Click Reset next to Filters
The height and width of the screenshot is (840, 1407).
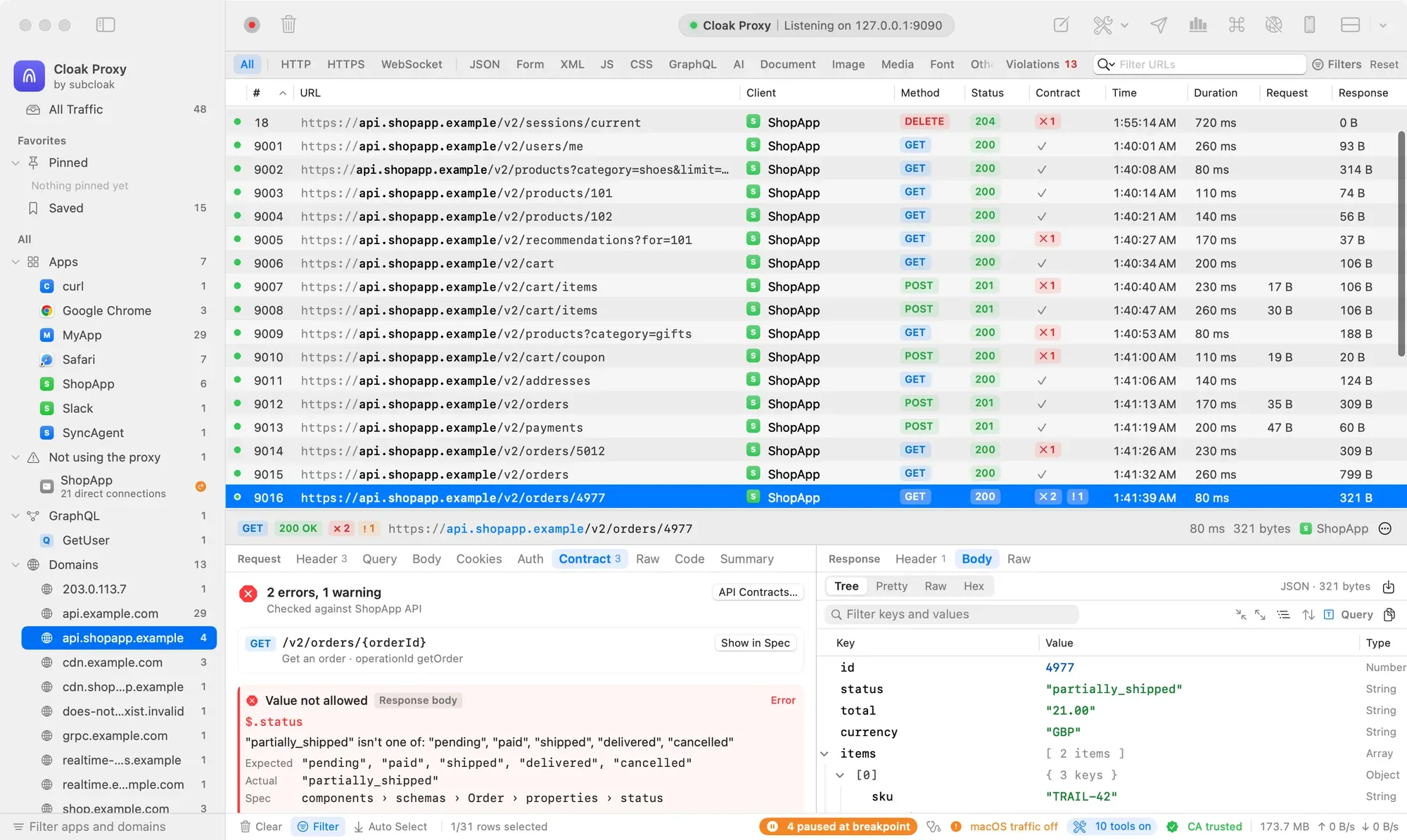pyautogui.click(x=1384, y=64)
